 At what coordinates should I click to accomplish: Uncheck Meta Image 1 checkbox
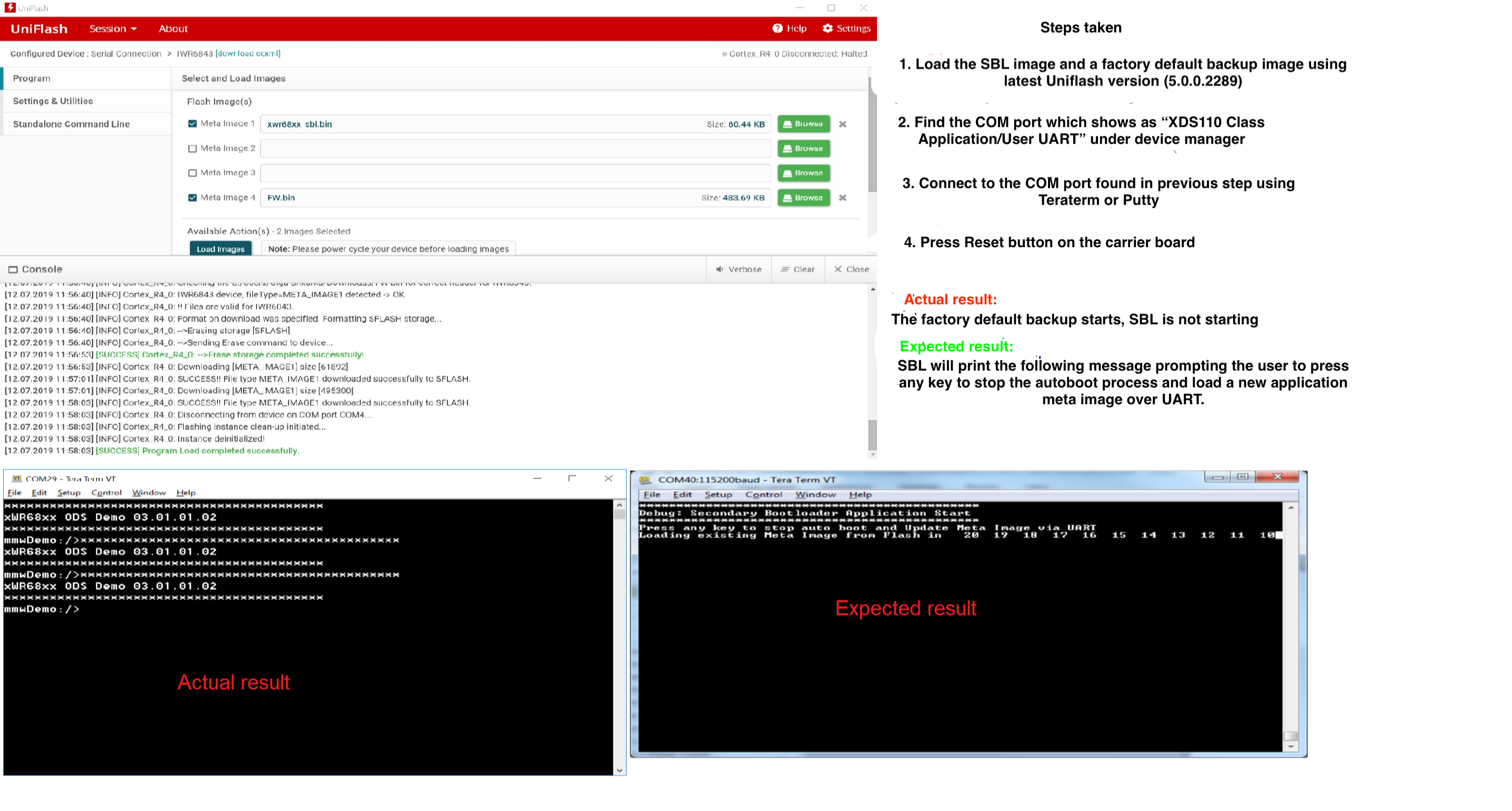click(193, 124)
